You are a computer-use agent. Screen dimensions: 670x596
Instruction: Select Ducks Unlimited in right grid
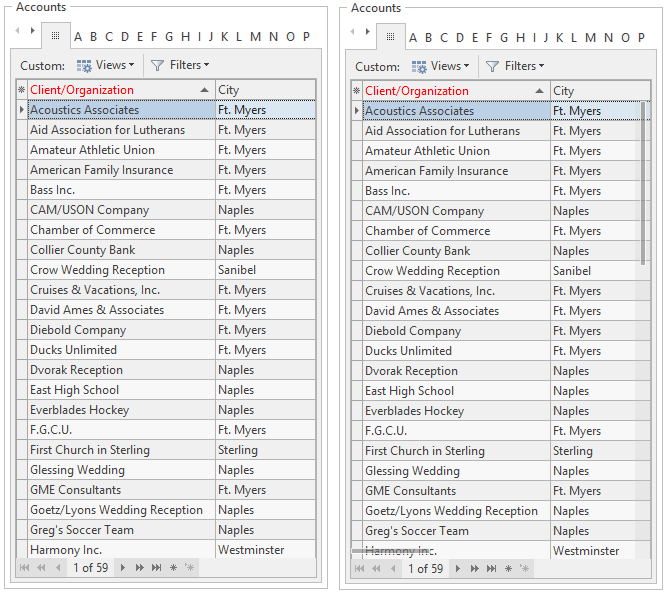click(x=501, y=351)
